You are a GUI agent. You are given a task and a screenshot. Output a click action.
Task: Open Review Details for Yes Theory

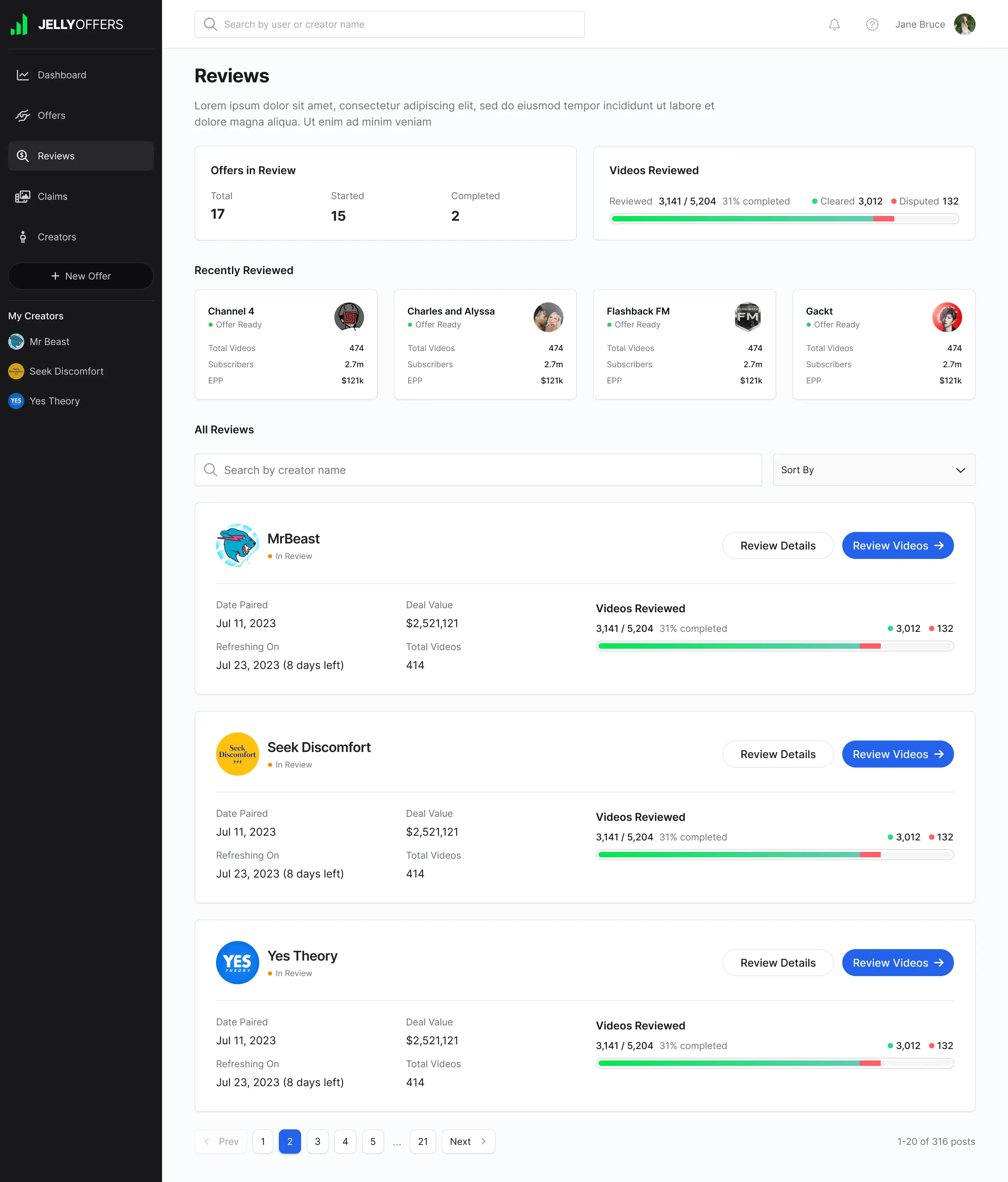(x=778, y=963)
